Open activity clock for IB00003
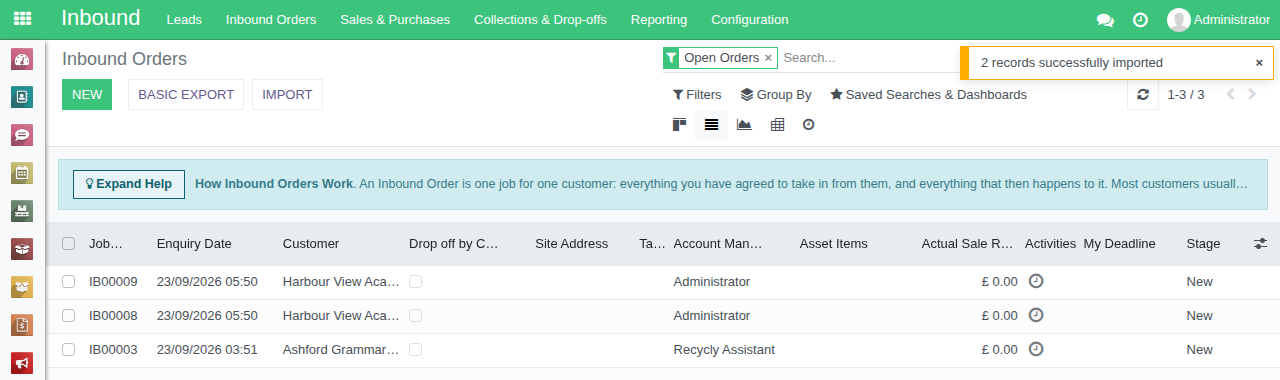The image size is (1280, 380). [x=1036, y=349]
